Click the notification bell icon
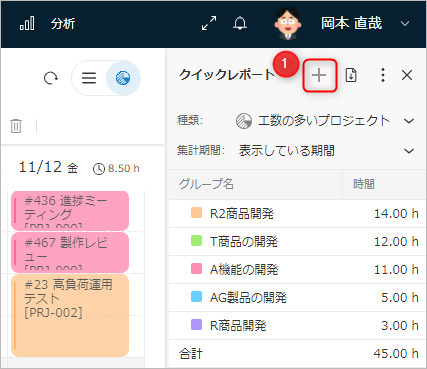The image size is (427, 369). click(240, 23)
